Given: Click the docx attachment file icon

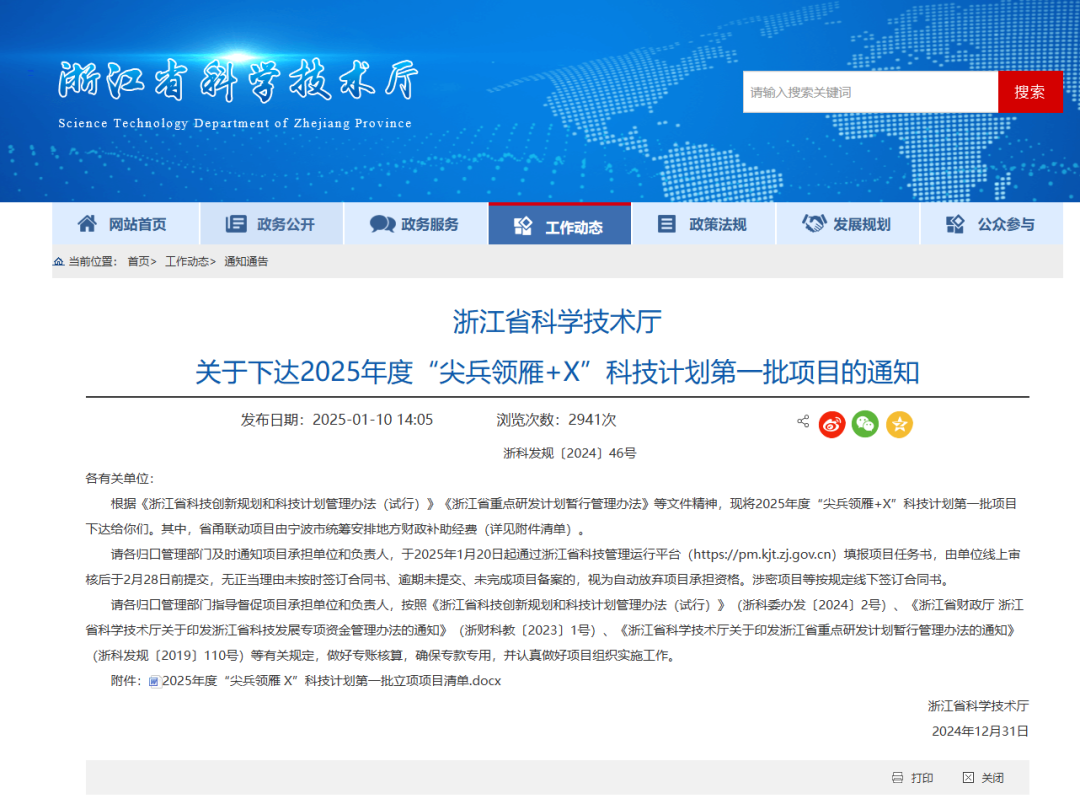Looking at the screenshot, I should pos(154,681).
